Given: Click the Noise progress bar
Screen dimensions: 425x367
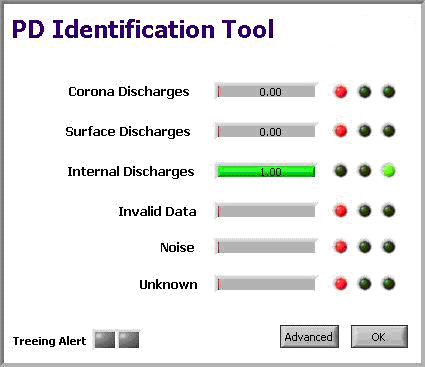Looking at the screenshot, I should click(x=266, y=247).
